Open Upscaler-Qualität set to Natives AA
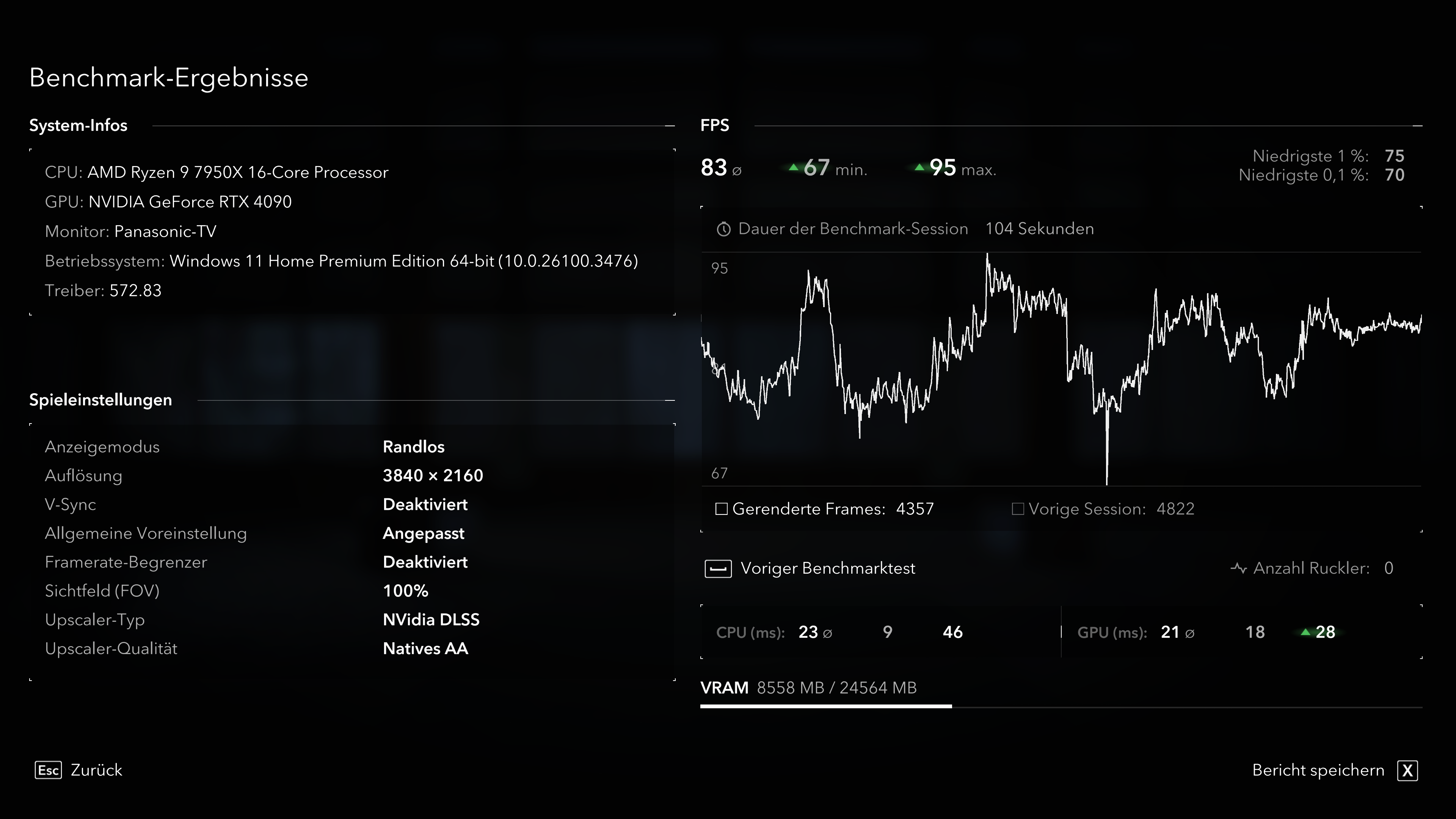The height and width of the screenshot is (819, 1456). pos(425,648)
